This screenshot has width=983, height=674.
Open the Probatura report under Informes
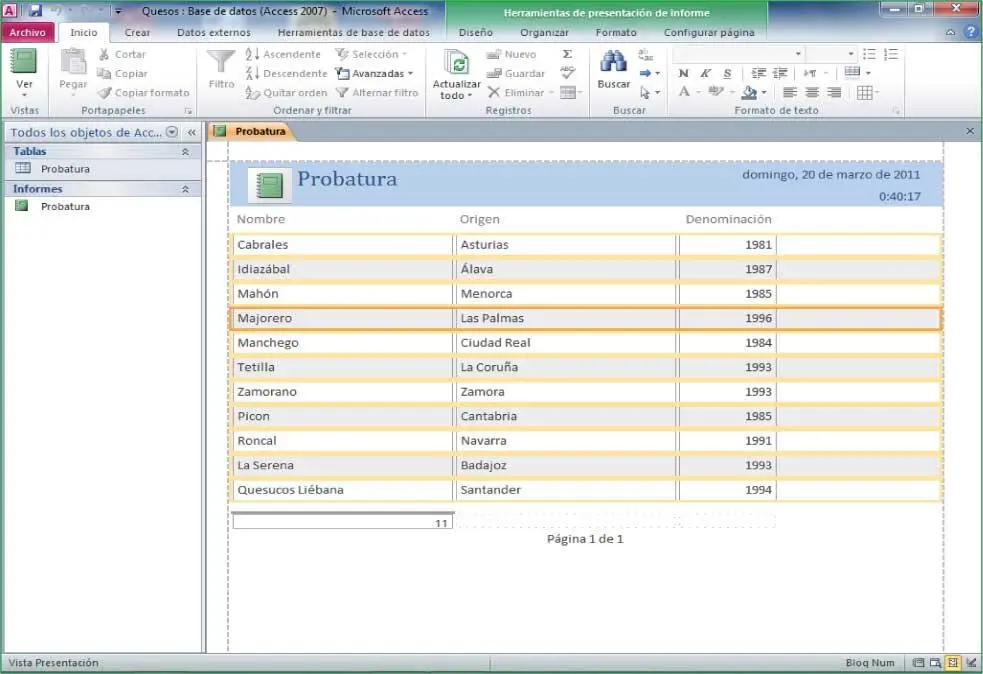click(65, 206)
